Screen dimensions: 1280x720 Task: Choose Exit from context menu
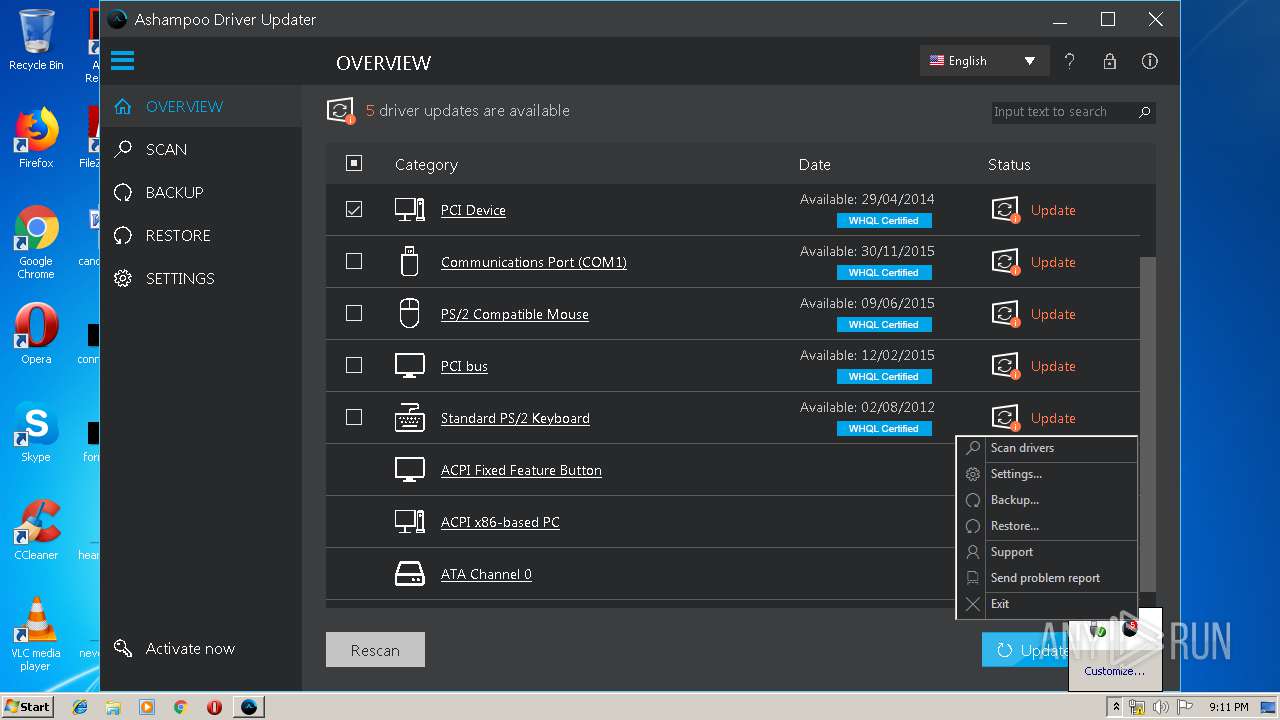(x=1047, y=604)
